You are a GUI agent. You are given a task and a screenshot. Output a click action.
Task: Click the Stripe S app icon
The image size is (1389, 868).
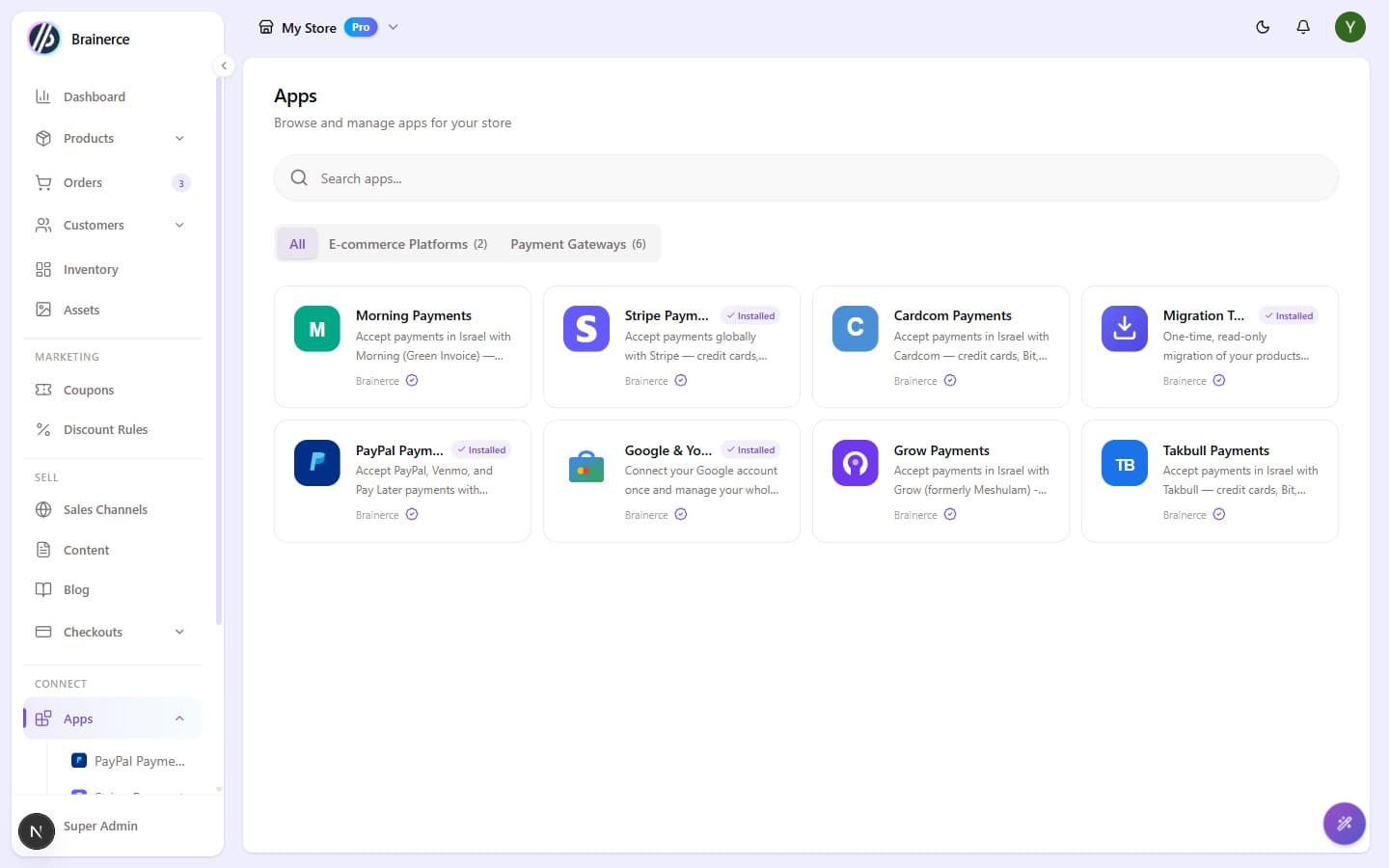click(x=586, y=329)
